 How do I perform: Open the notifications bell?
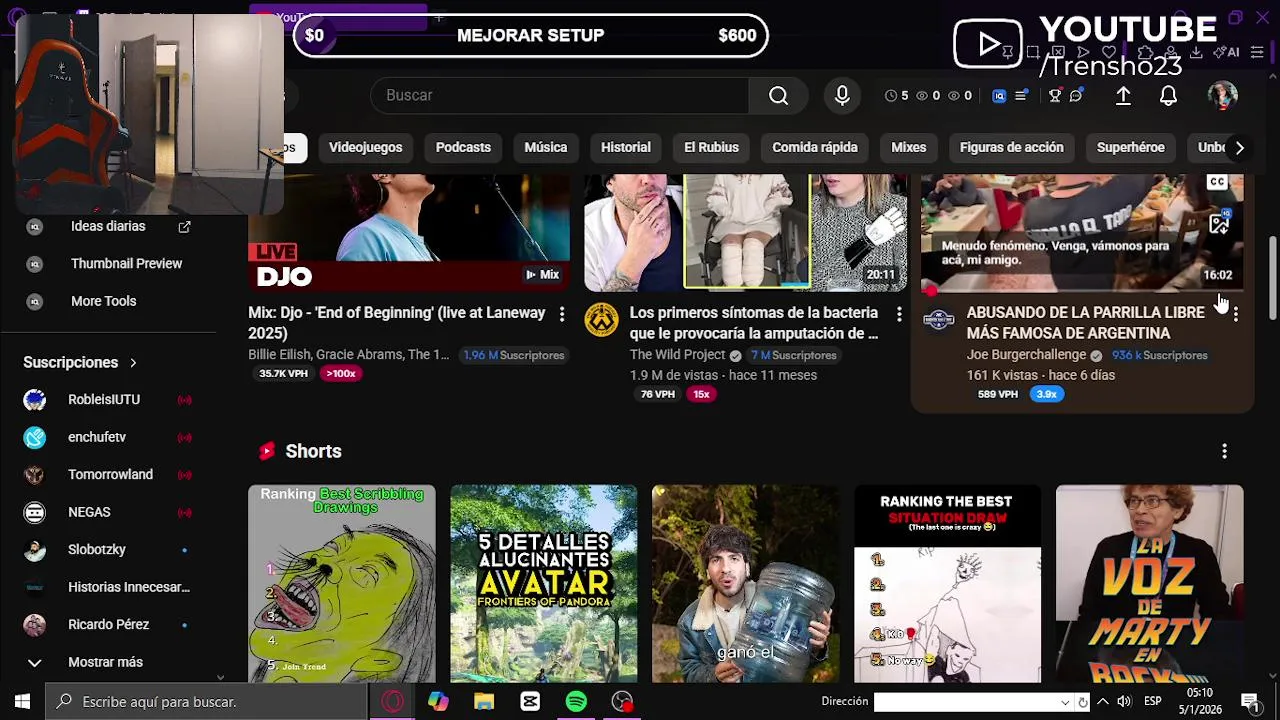pyautogui.click(x=1168, y=95)
